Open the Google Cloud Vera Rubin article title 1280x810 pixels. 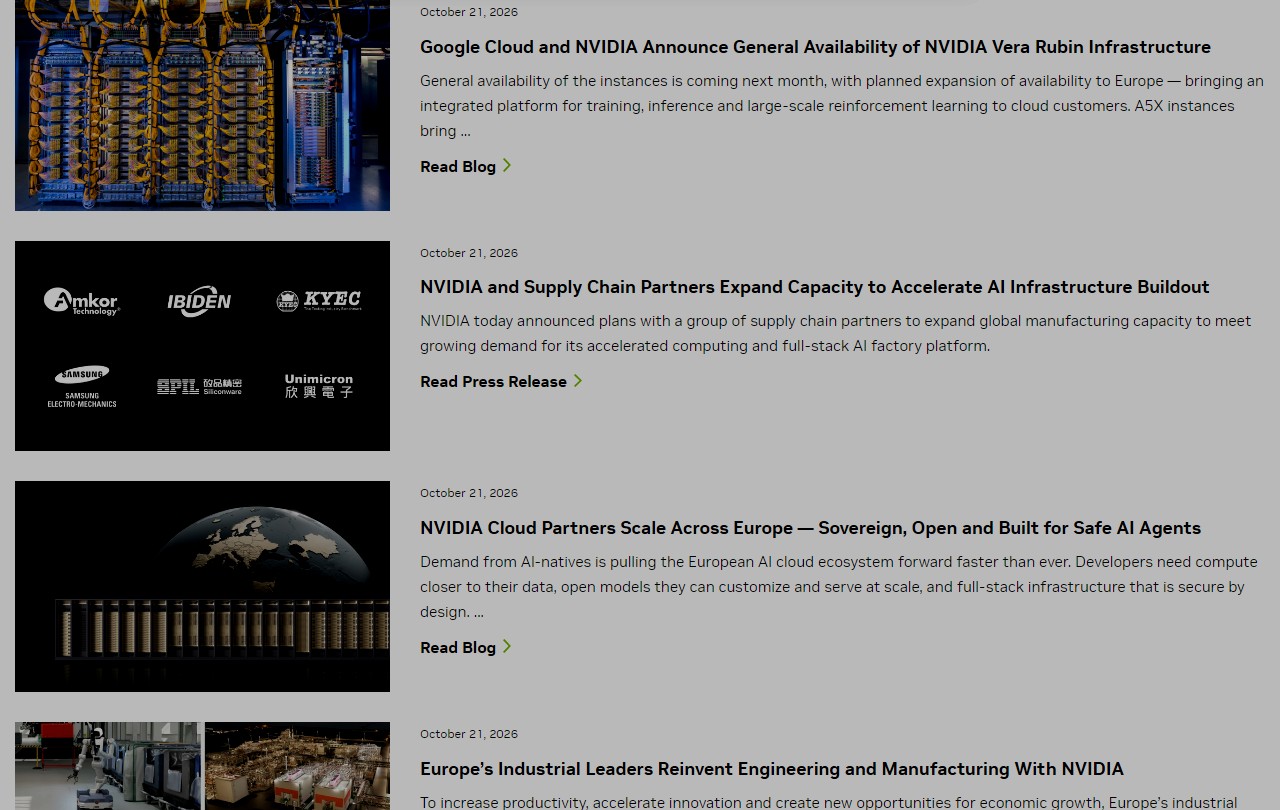point(815,47)
